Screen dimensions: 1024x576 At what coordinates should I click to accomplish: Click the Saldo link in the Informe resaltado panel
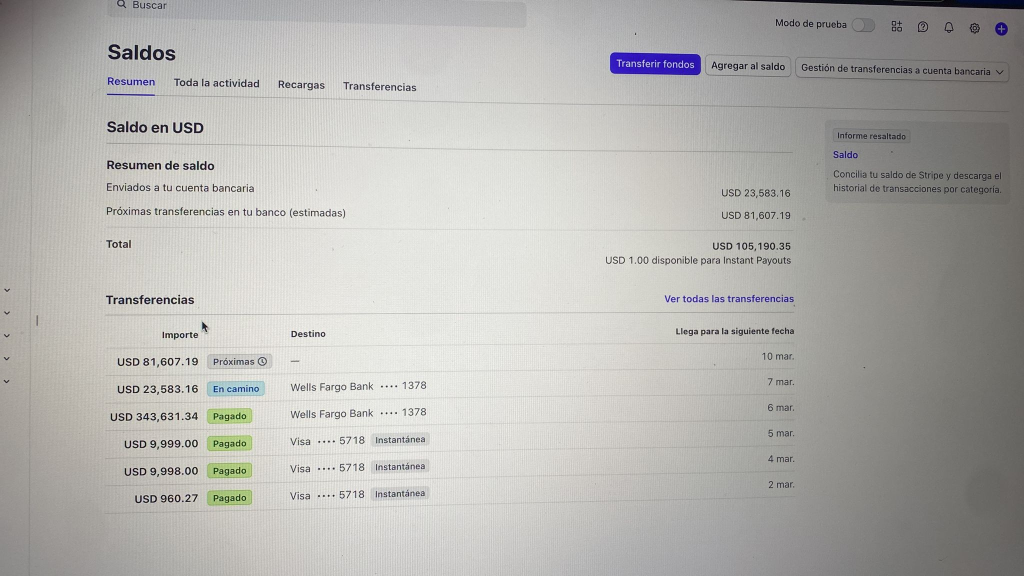coord(845,154)
